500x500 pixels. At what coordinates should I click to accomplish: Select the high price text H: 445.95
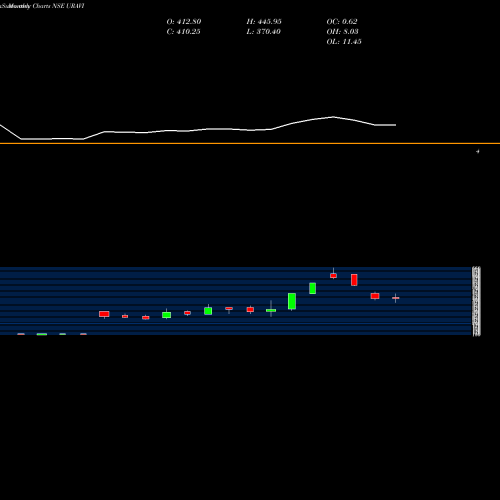click(x=264, y=21)
